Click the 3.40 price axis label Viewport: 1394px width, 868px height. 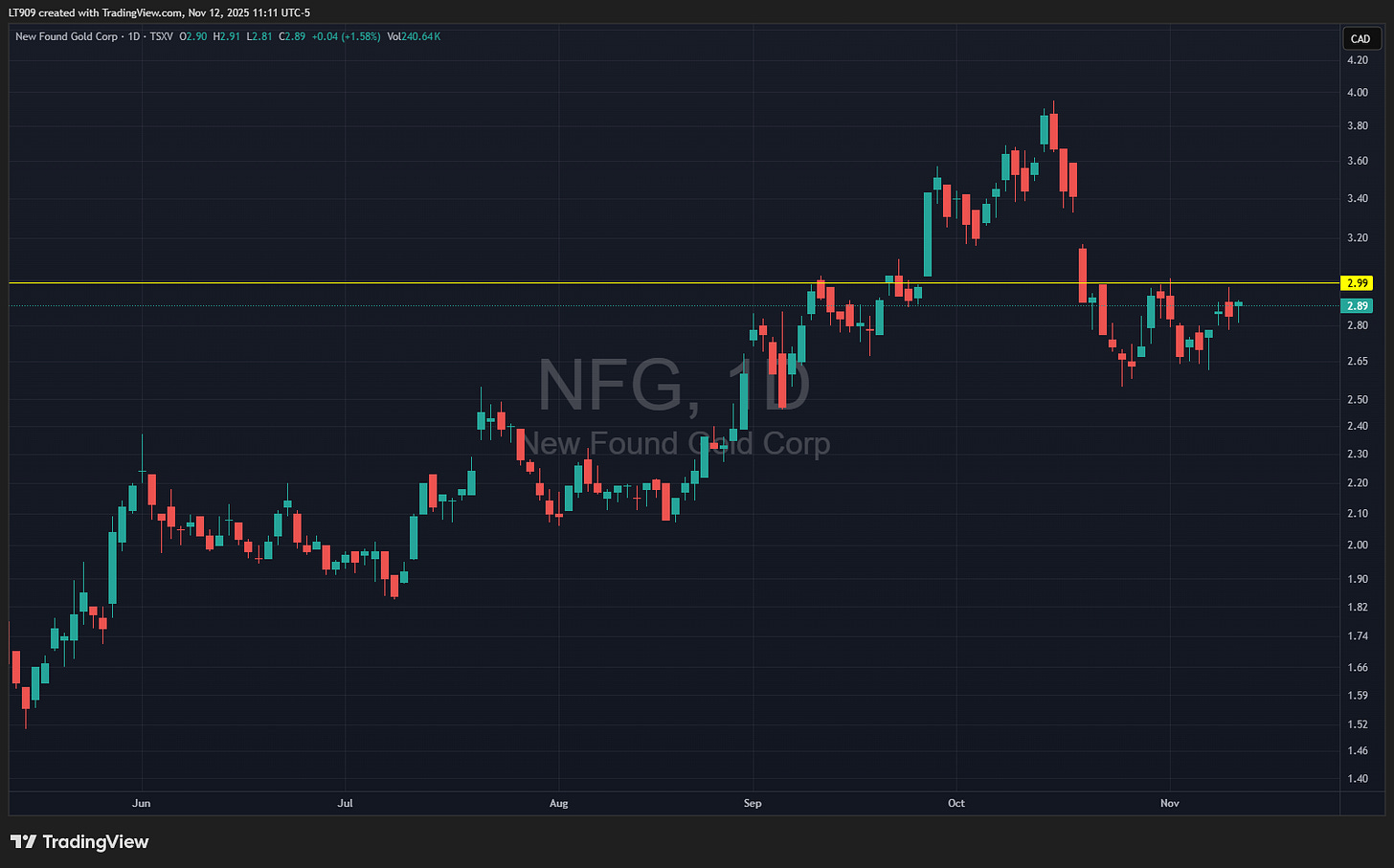1357,198
